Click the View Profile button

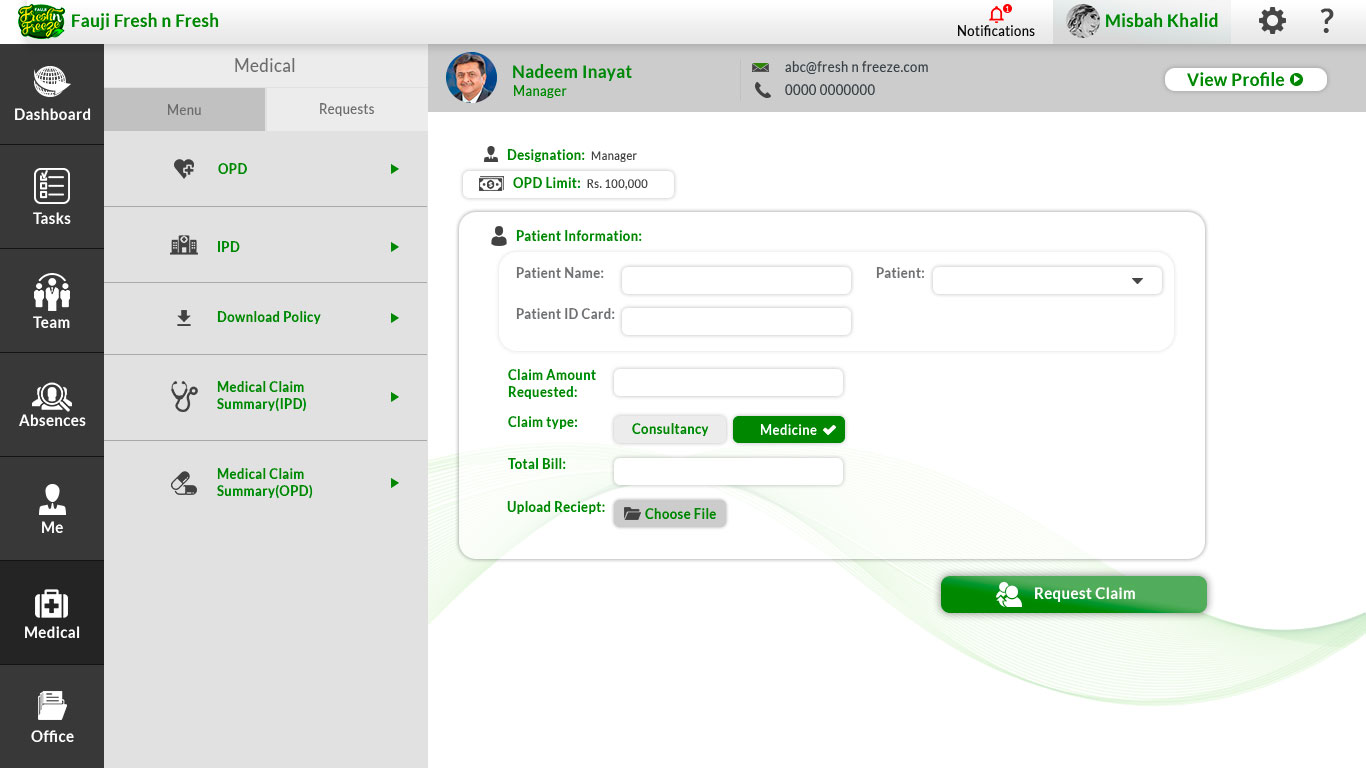[1245, 80]
